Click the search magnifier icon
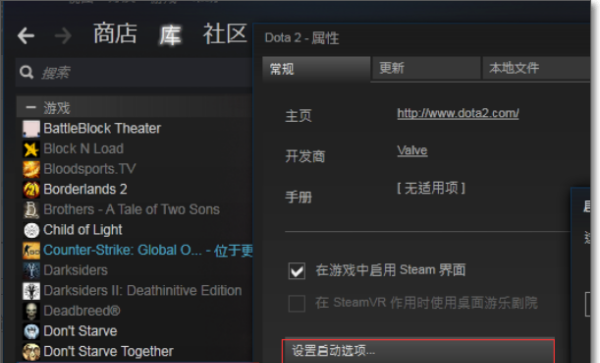 pos(26,72)
